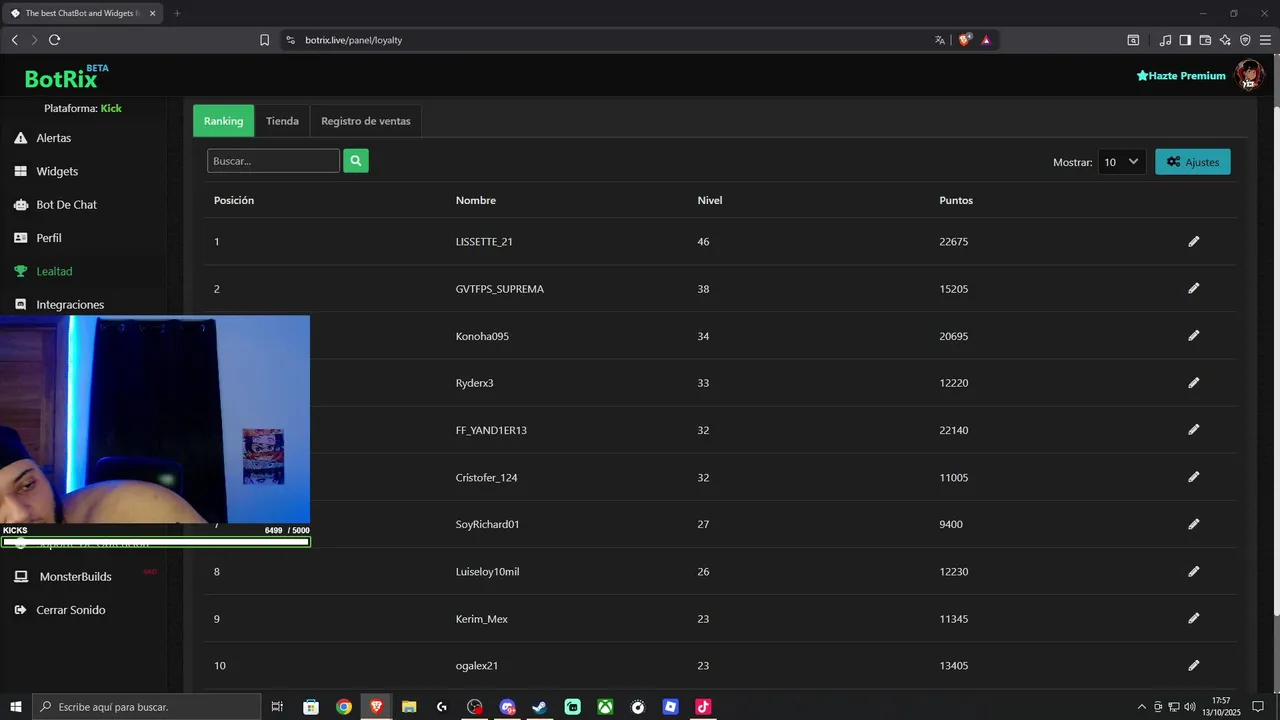The image size is (1280, 720).
Task: Click the name LISSETTE_21
Action: coord(484,241)
